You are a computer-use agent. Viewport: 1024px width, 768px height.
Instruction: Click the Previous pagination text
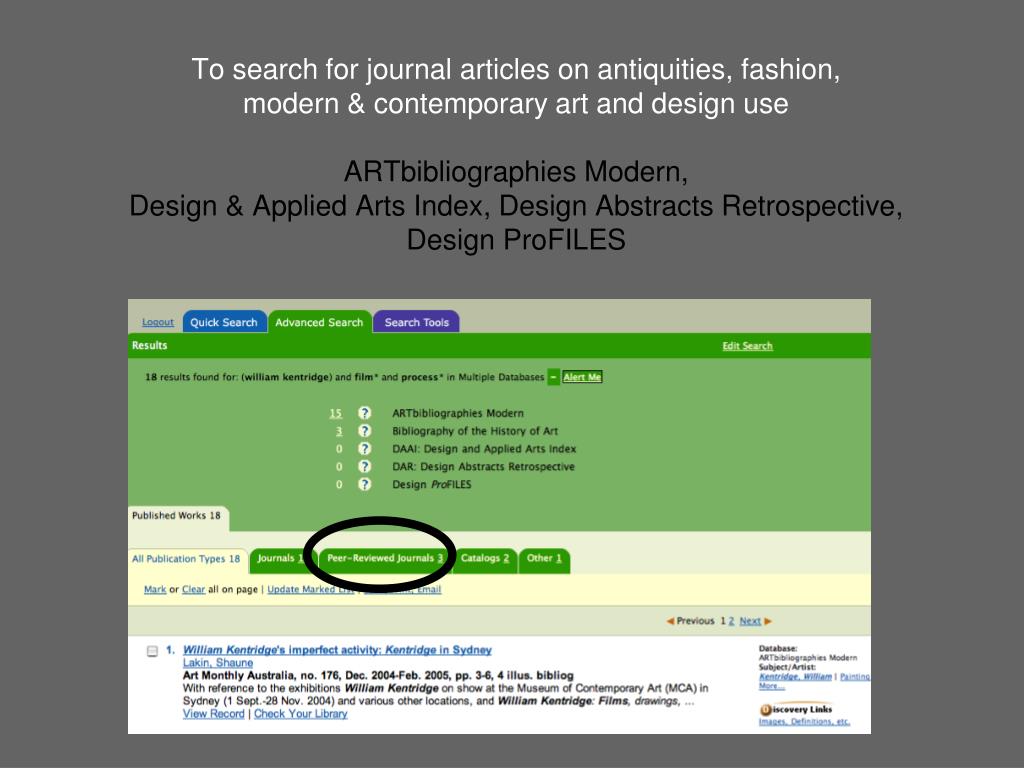[x=696, y=621]
